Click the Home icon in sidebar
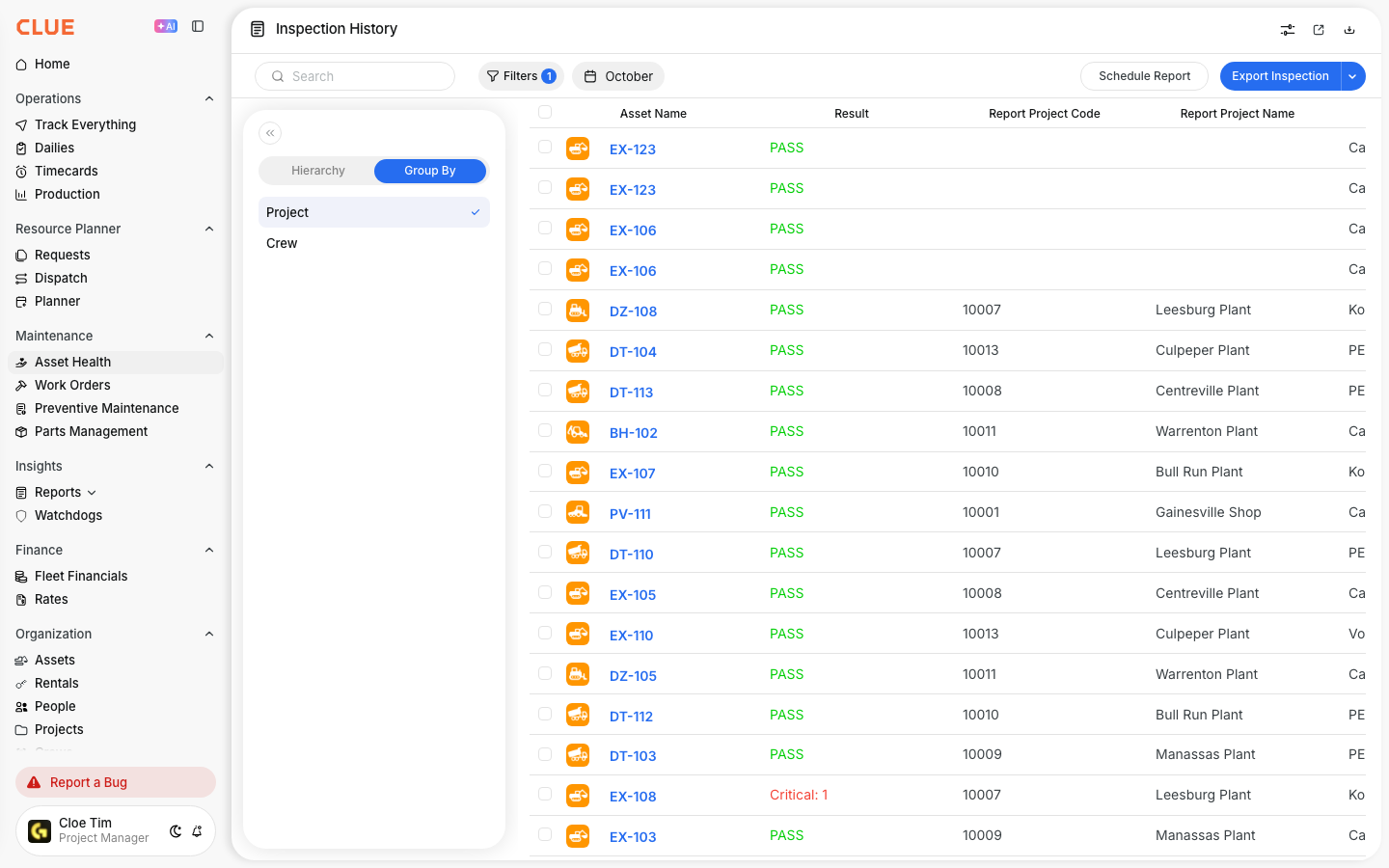 pyautogui.click(x=21, y=65)
